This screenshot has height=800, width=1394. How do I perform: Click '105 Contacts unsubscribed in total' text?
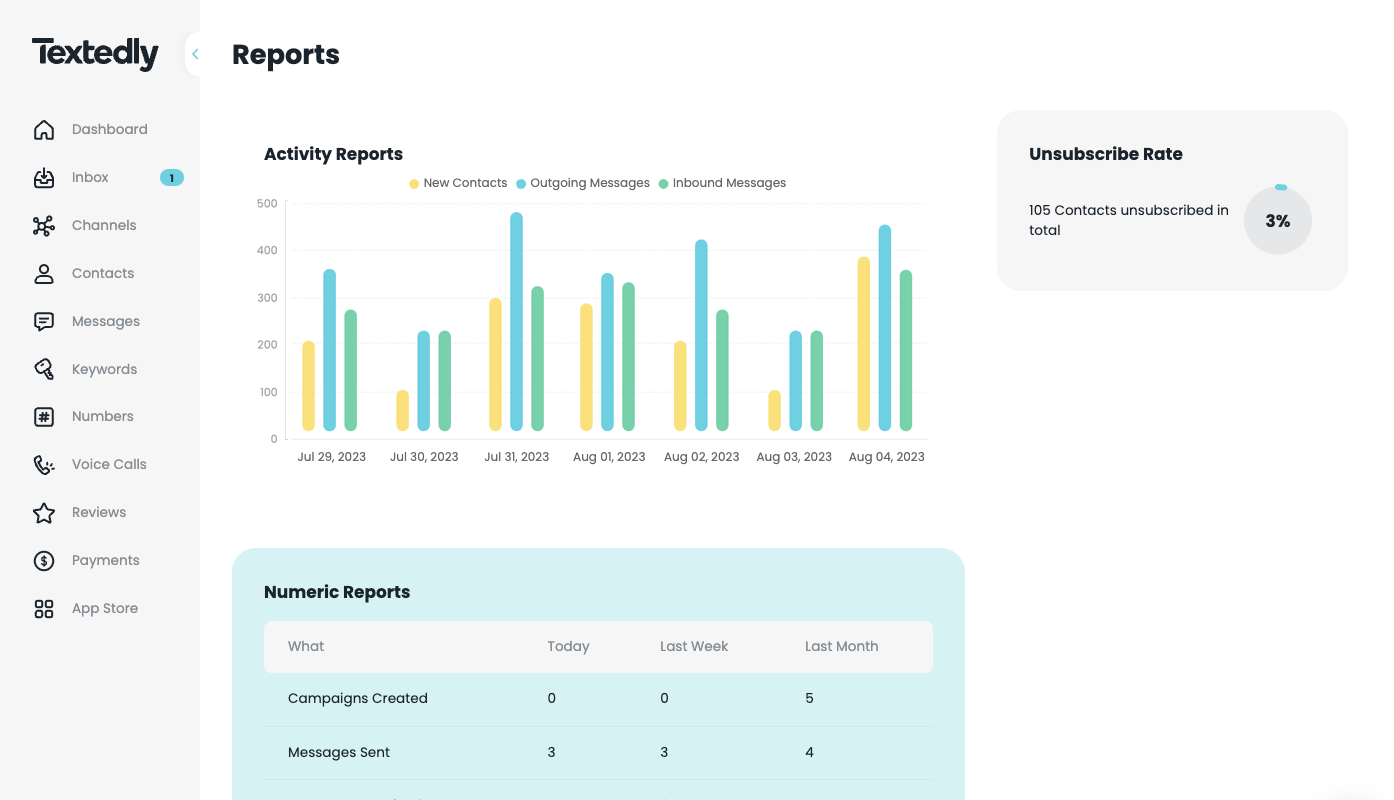[x=1129, y=220]
